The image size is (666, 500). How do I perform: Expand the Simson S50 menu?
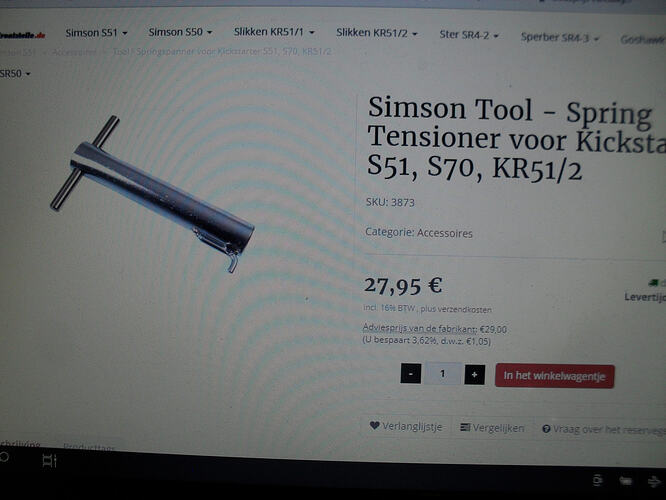tap(180, 32)
